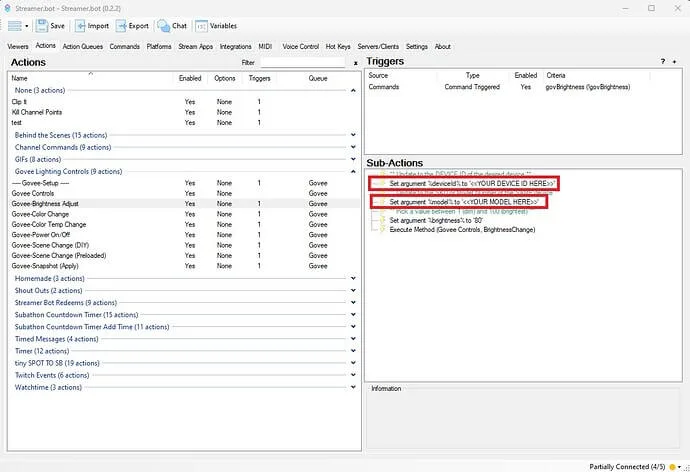Click the Streamer.bot title bar logo
The height and width of the screenshot is (472, 690).
(x=7, y=8)
